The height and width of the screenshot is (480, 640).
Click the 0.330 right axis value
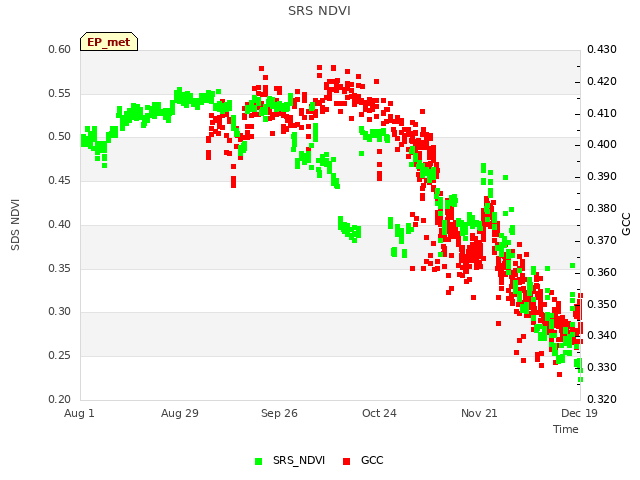(602, 367)
